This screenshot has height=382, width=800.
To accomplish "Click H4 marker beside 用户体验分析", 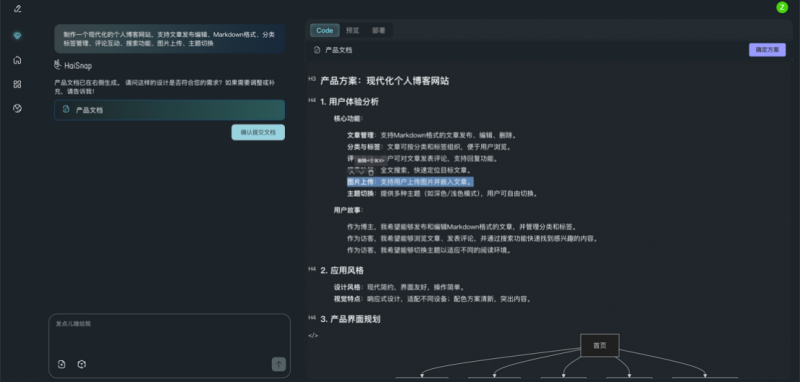I will (x=312, y=100).
